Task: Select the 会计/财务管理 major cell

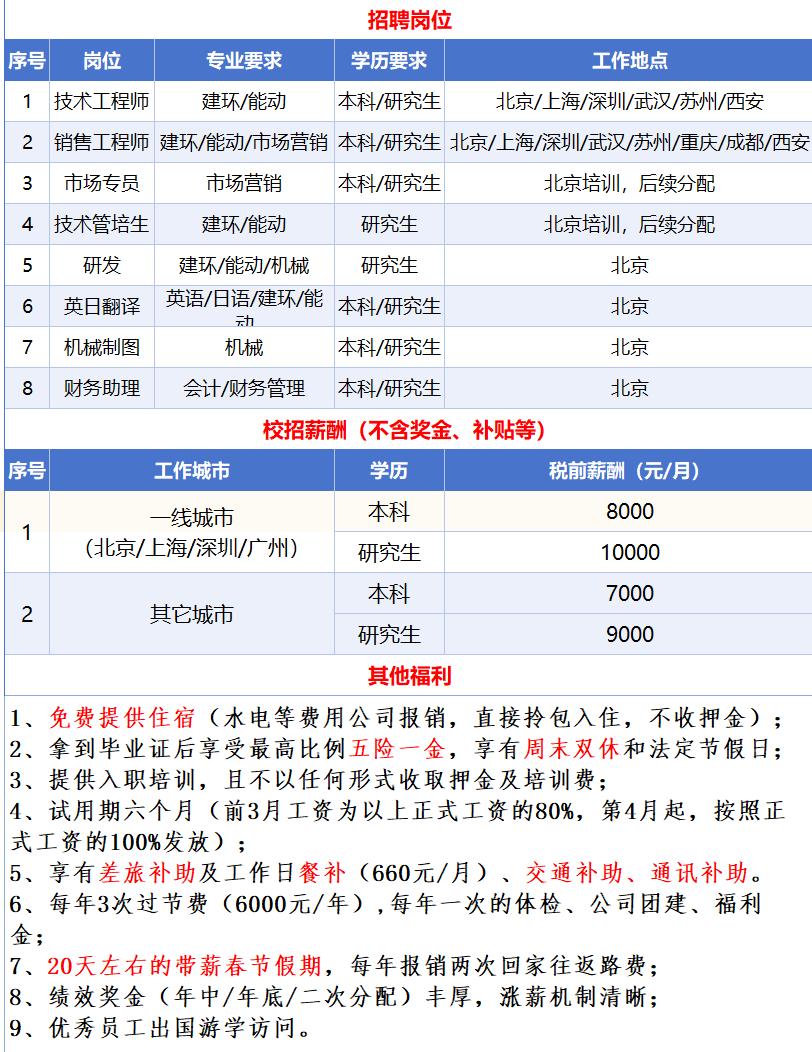Action: pyautogui.click(x=244, y=388)
